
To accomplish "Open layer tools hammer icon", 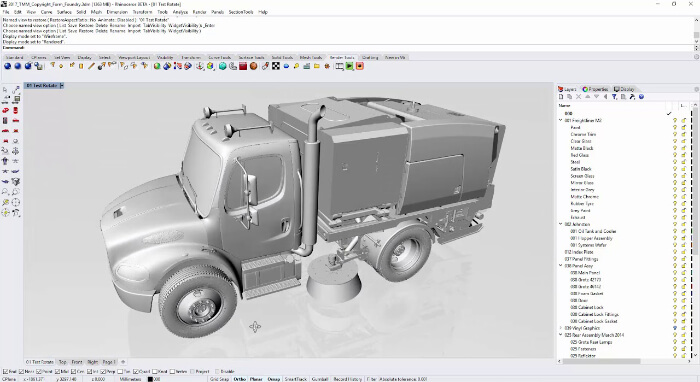I will pos(632,97).
